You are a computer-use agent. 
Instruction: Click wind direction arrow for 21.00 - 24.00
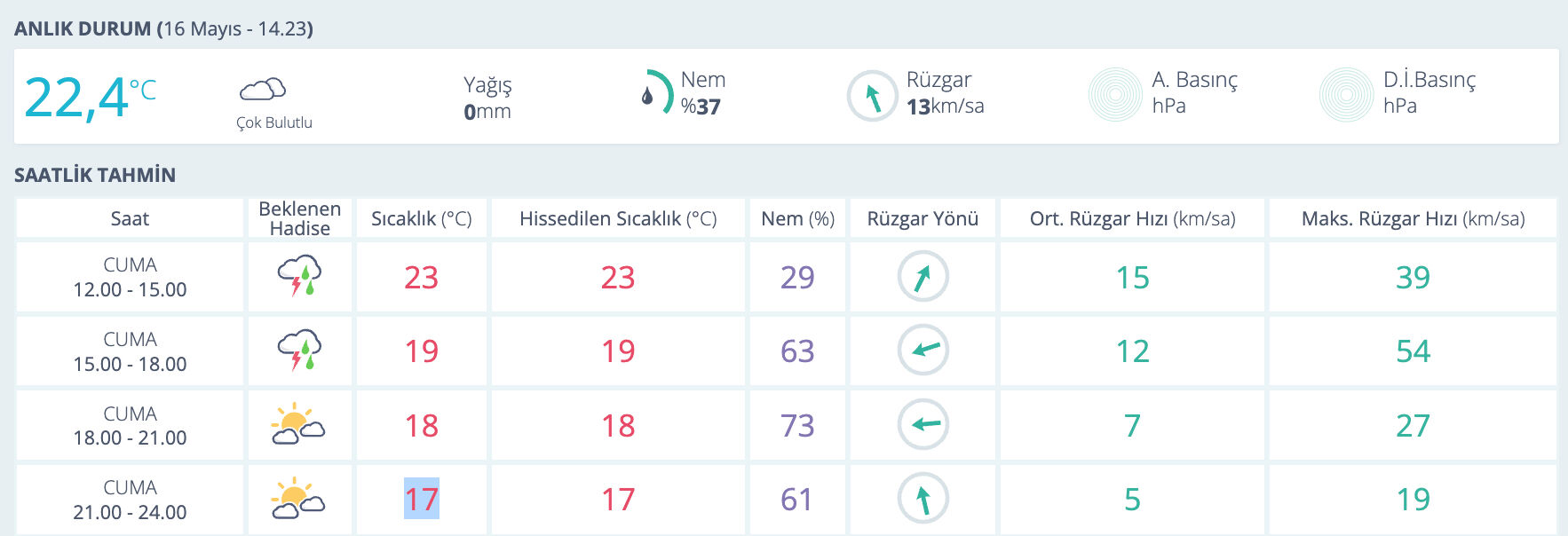923,499
